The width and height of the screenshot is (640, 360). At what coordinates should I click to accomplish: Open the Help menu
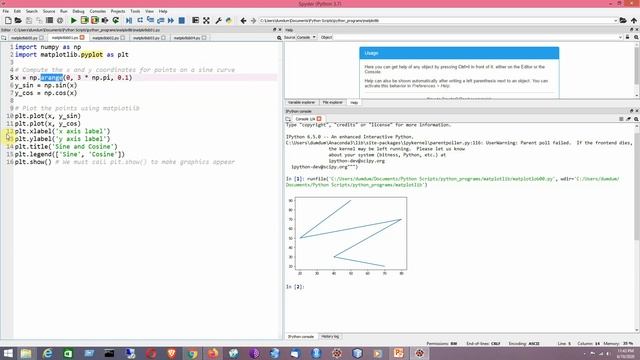(x=163, y=11)
